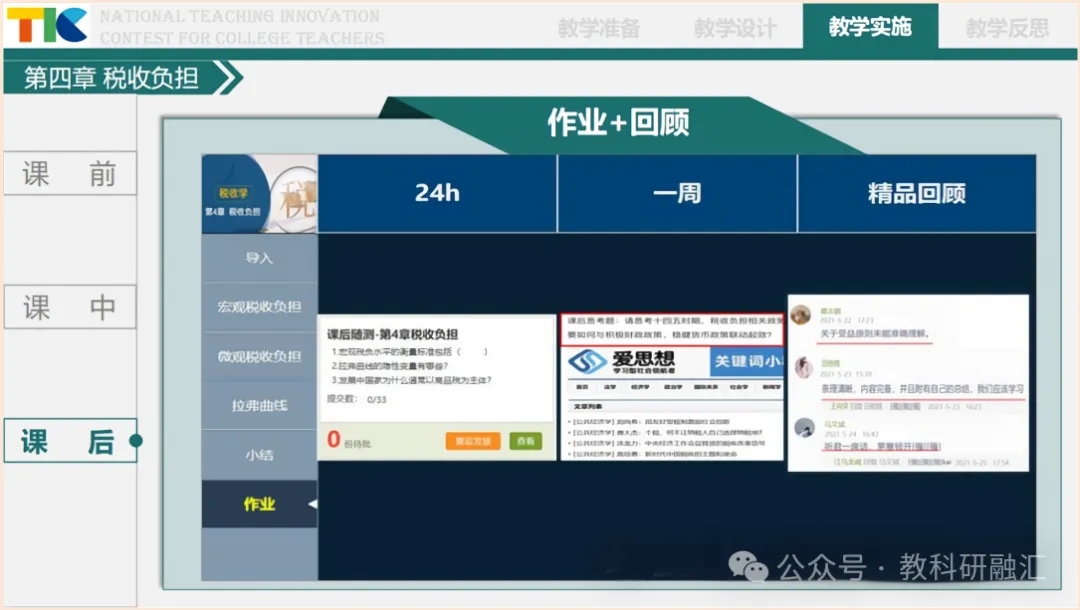Switch to 教学准备 tab

(x=599, y=28)
